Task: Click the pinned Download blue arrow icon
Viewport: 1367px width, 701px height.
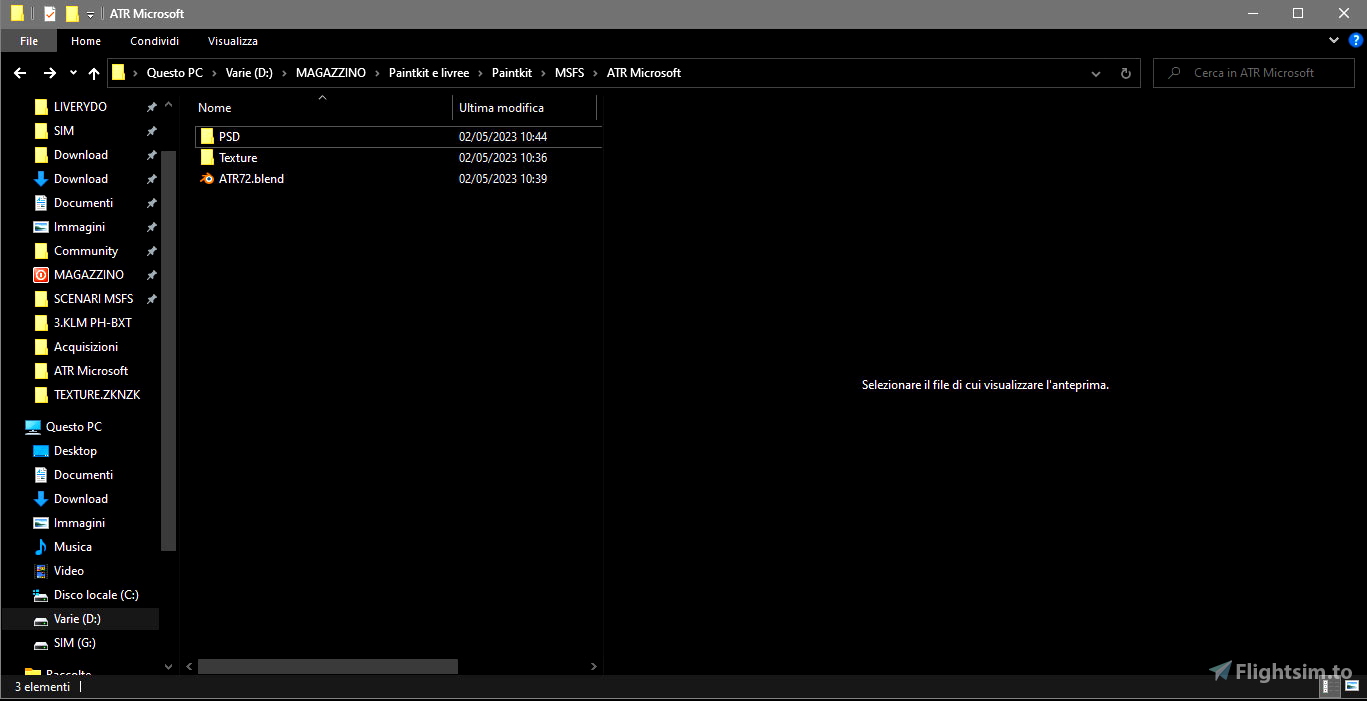Action: click(x=41, y=179)
